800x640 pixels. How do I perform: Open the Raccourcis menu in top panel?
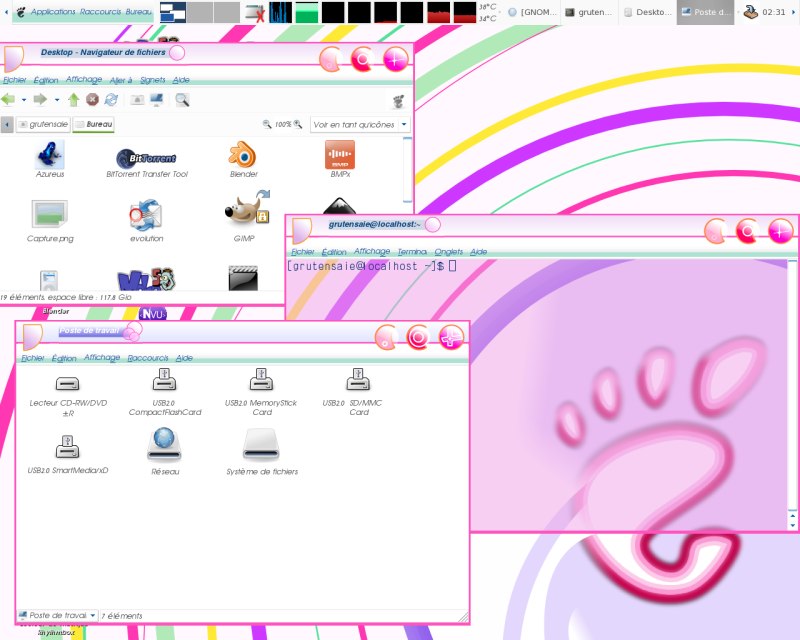[101, 12]
